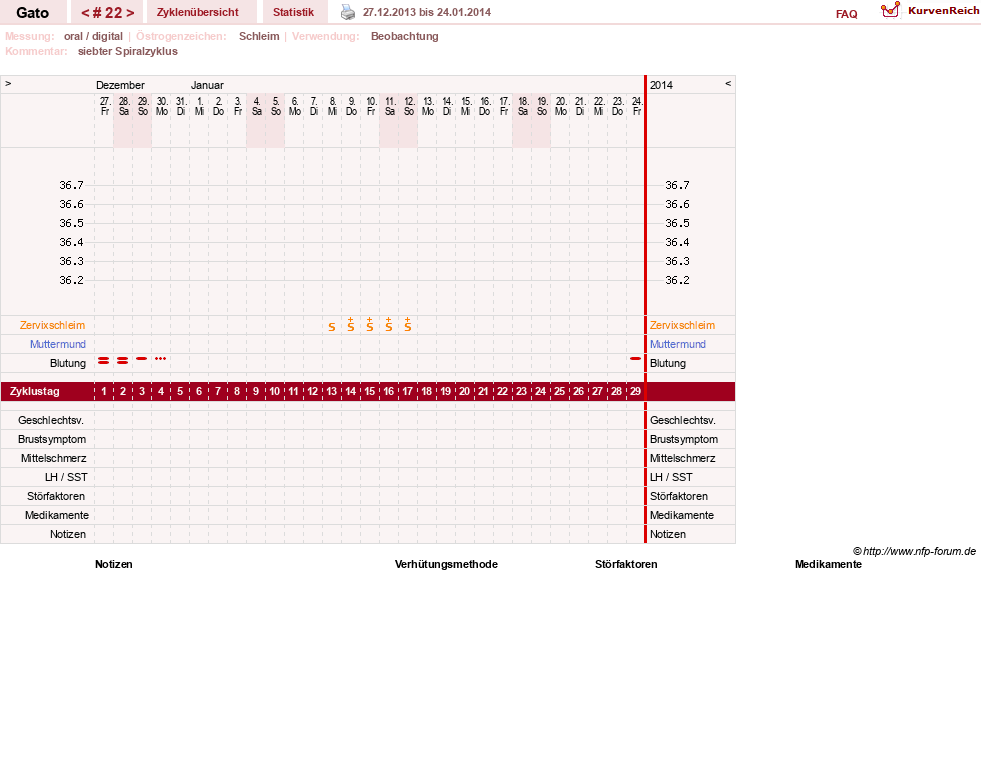The height and width of the screenshot is (783, 981).
Task: Click the S+ mucus symbol on cycle day 15
Action: pos(370,325)
